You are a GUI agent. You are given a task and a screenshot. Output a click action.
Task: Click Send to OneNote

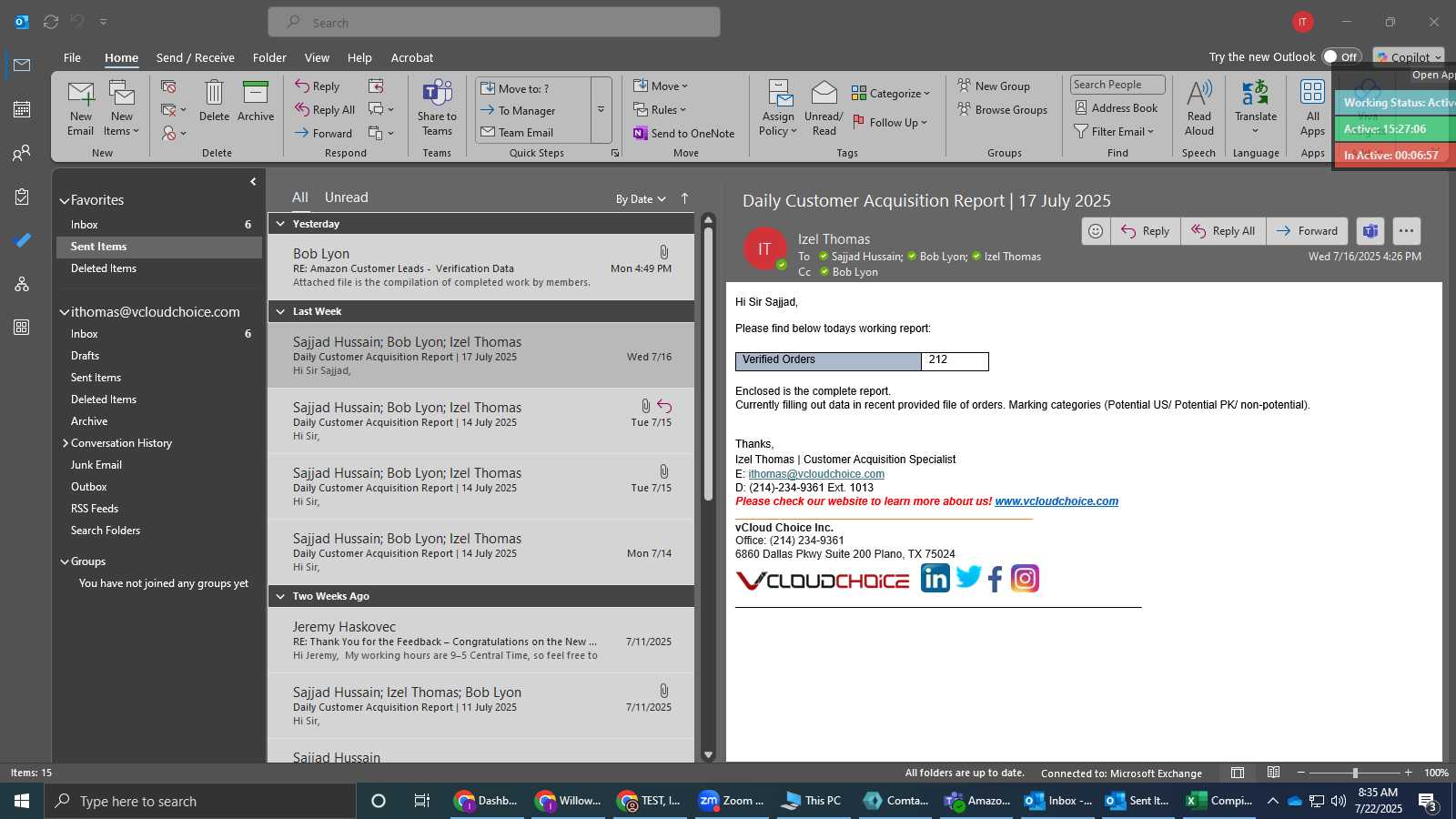[683, 133]
